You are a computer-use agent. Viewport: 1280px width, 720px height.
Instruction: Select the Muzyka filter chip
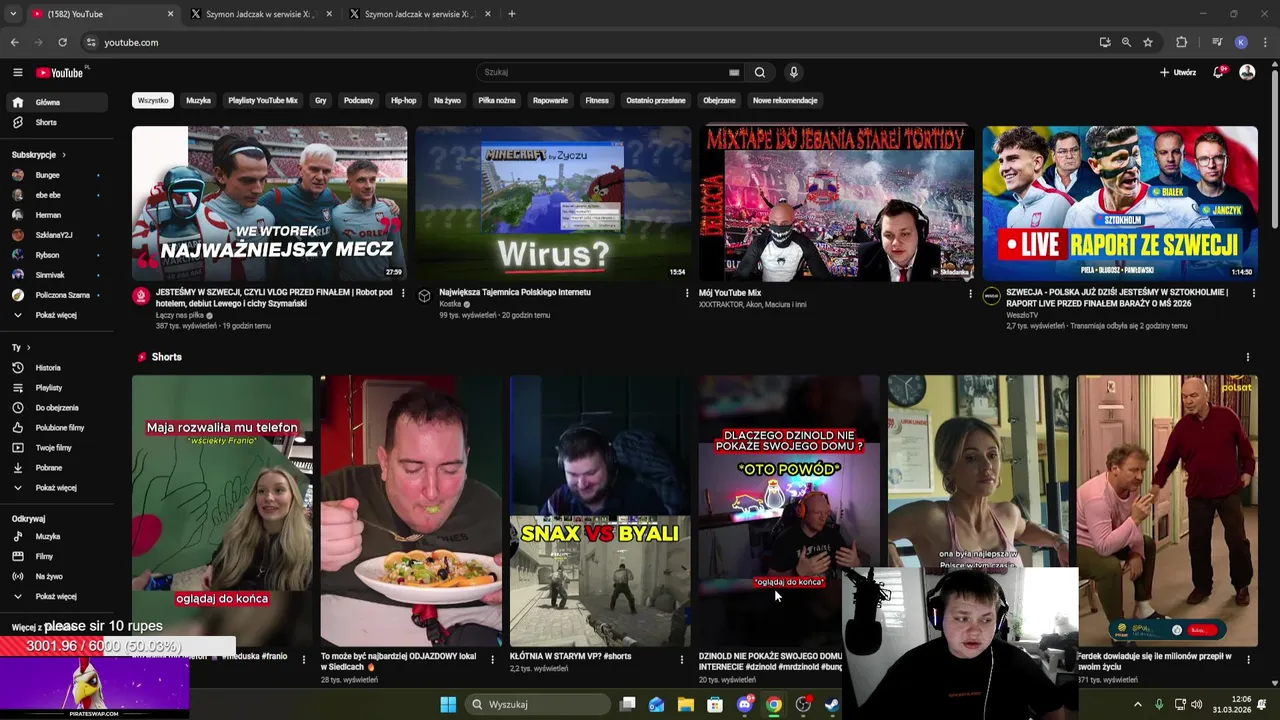[x=198, y=100]
